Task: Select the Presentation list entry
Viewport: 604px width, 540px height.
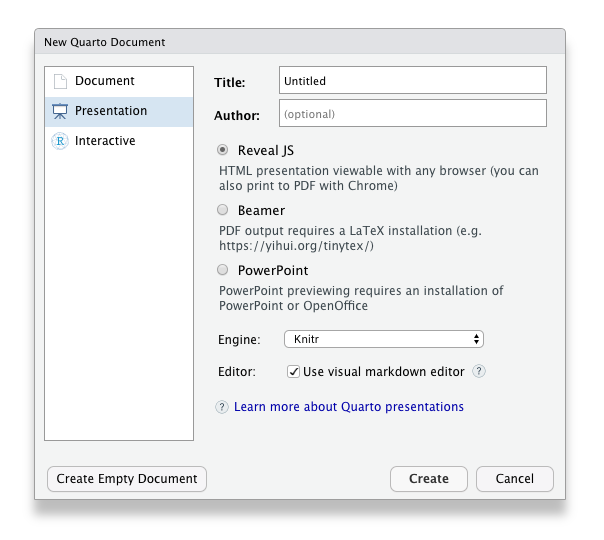Action: (x=119, y=111)
